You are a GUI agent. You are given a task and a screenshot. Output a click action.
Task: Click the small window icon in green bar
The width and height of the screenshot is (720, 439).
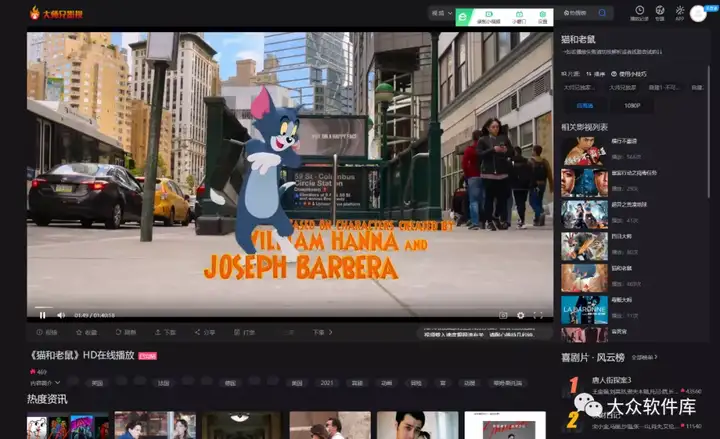519,15
